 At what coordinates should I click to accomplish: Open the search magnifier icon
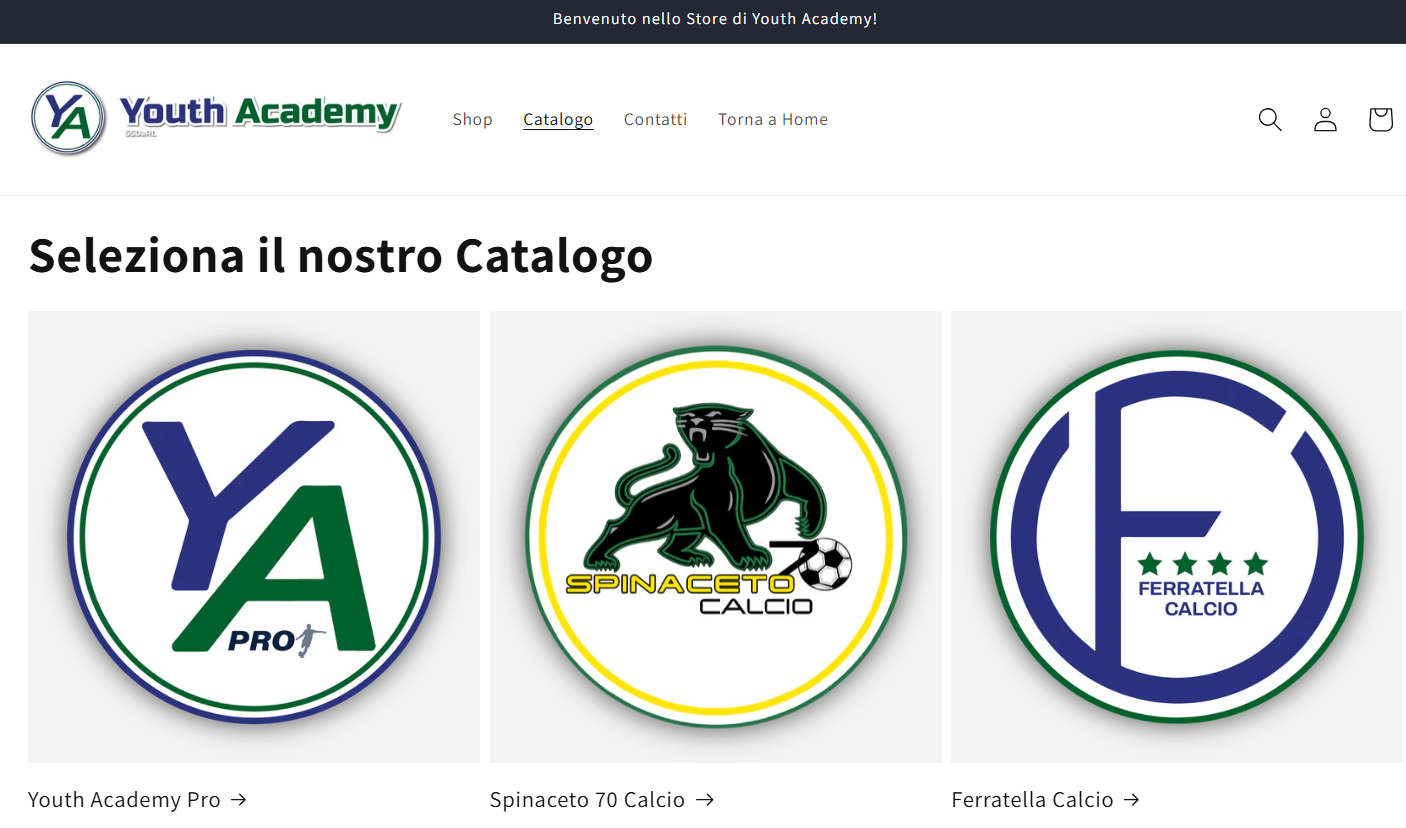[1270, 119]
